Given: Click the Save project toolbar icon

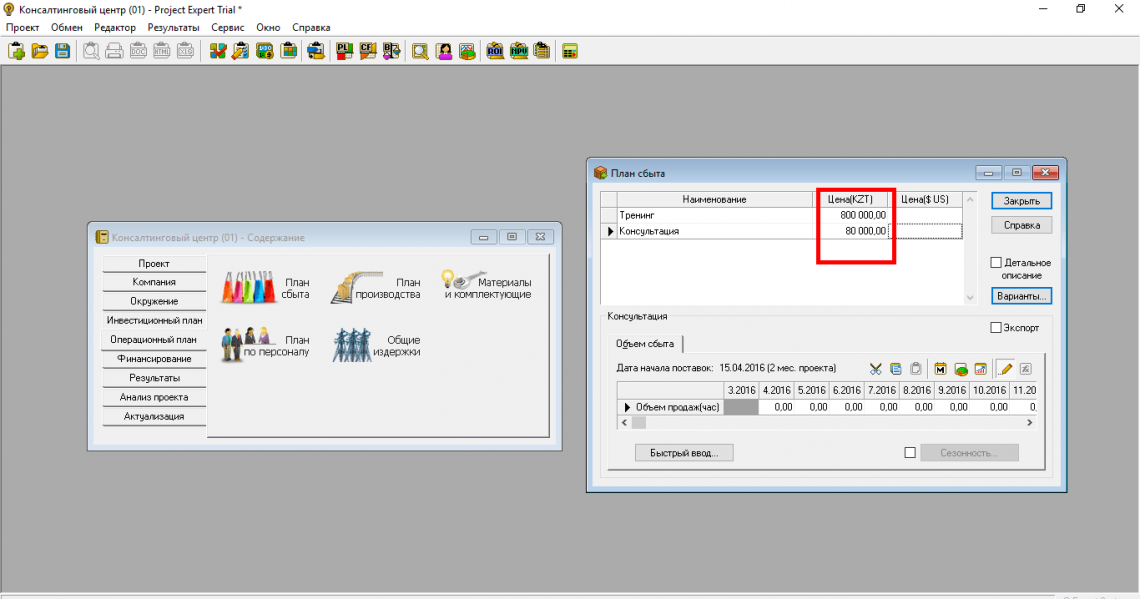Looking at the screenshot, I should coord(62,51).
